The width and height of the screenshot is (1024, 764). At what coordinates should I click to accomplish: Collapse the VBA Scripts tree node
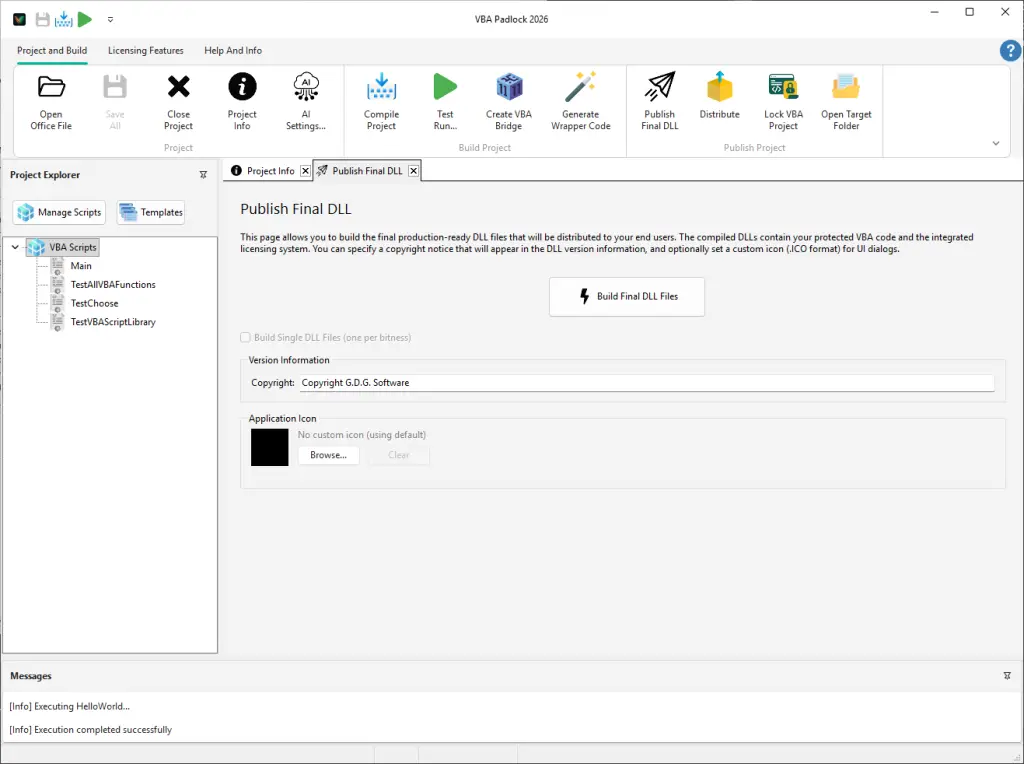(14, 247)
